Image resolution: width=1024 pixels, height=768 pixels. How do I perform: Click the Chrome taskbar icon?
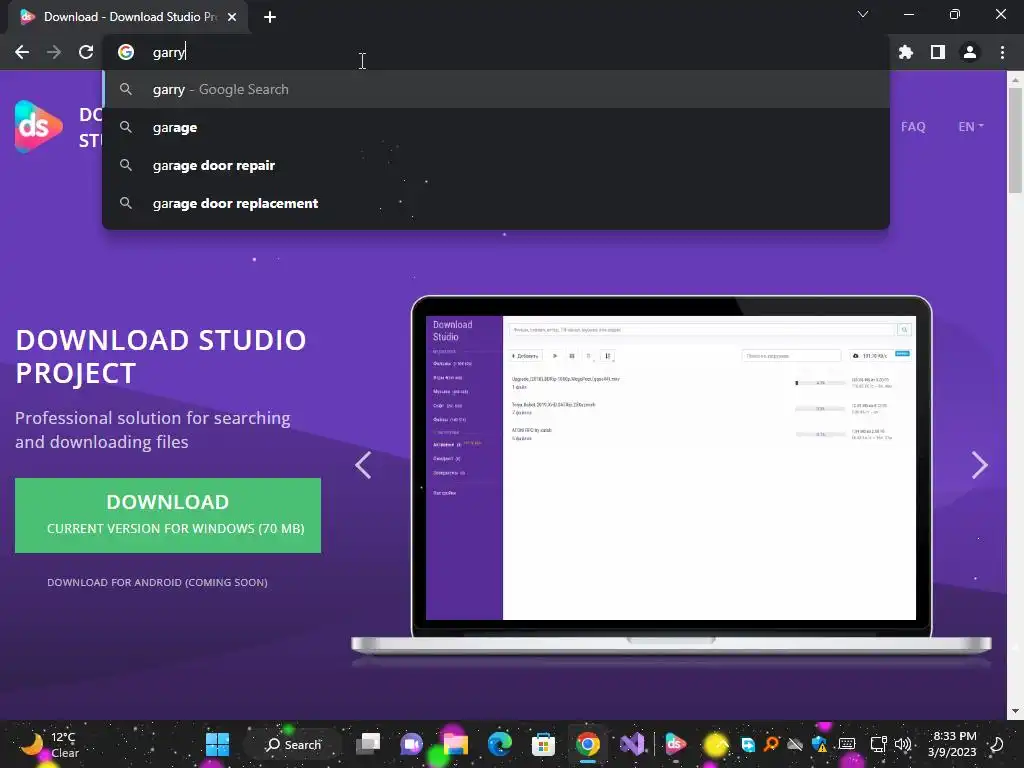tap(588, 744)
